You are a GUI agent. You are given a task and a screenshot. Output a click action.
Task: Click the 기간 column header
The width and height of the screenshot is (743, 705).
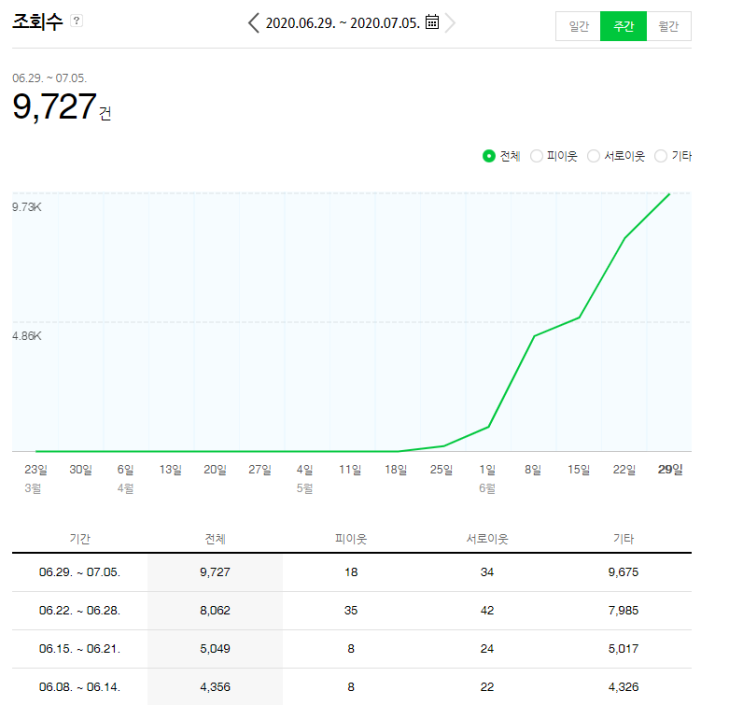click(x=80, y=539)
